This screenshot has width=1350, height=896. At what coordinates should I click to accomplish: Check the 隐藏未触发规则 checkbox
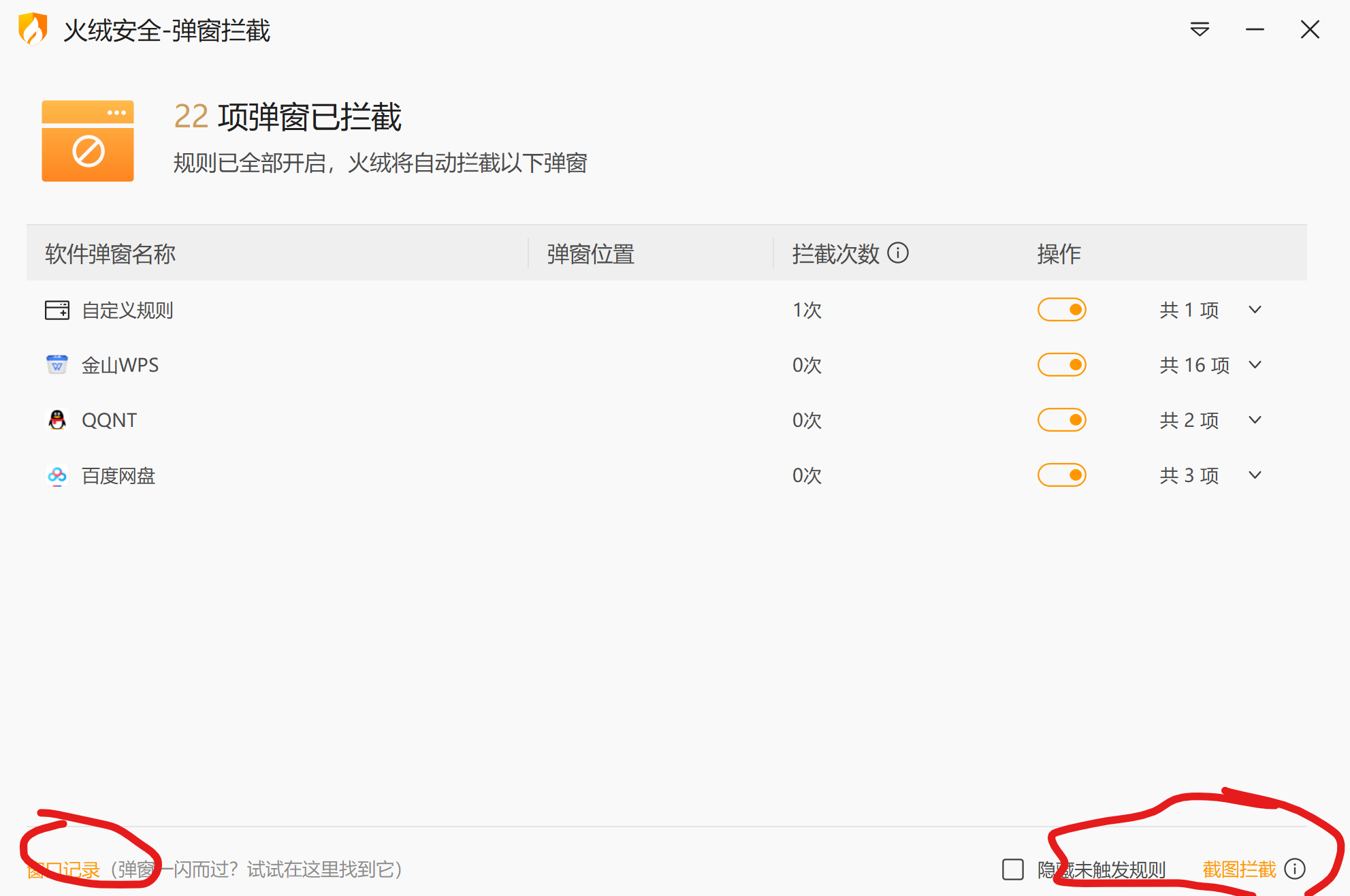pos(1013,869)
